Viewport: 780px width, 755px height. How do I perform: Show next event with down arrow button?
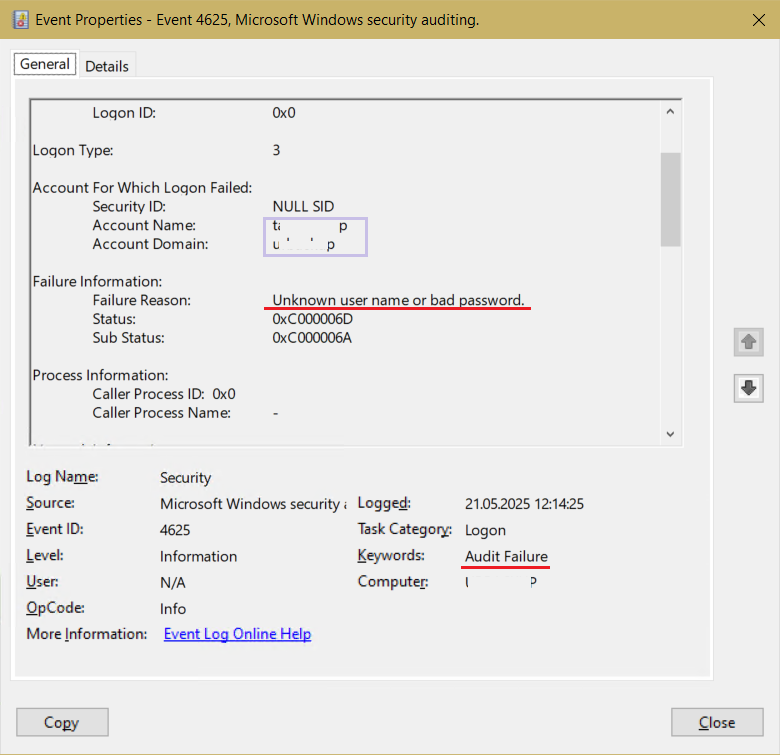[748, 388]
